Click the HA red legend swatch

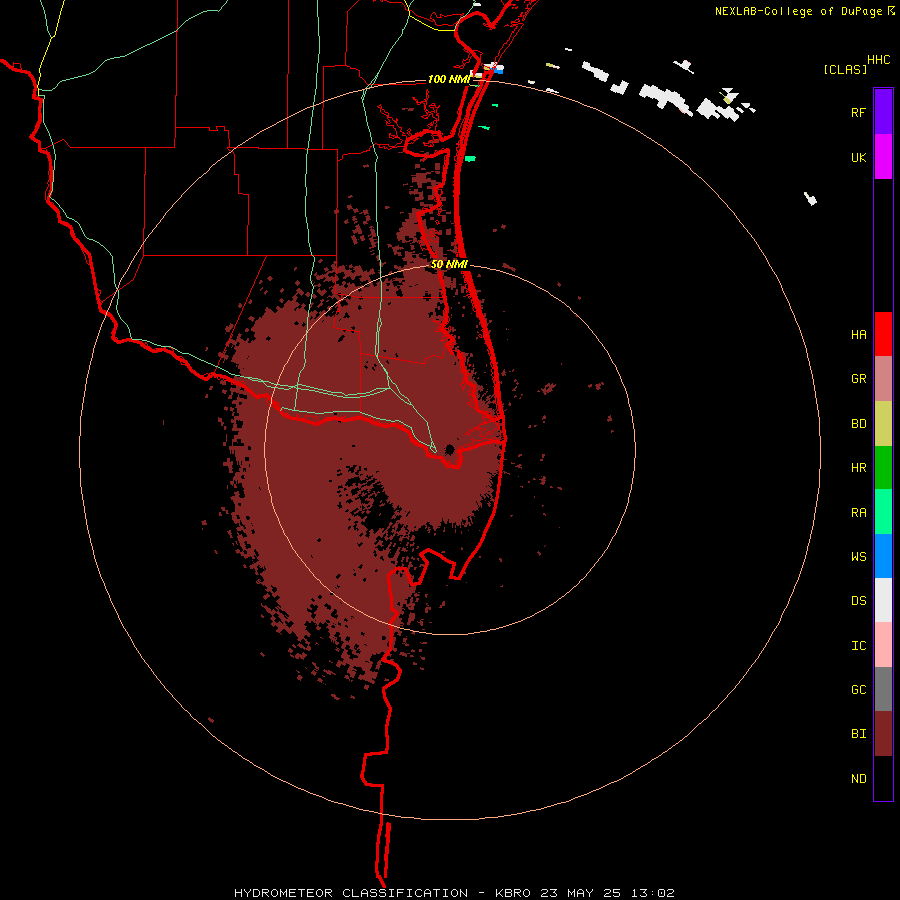tap(883, 334)
